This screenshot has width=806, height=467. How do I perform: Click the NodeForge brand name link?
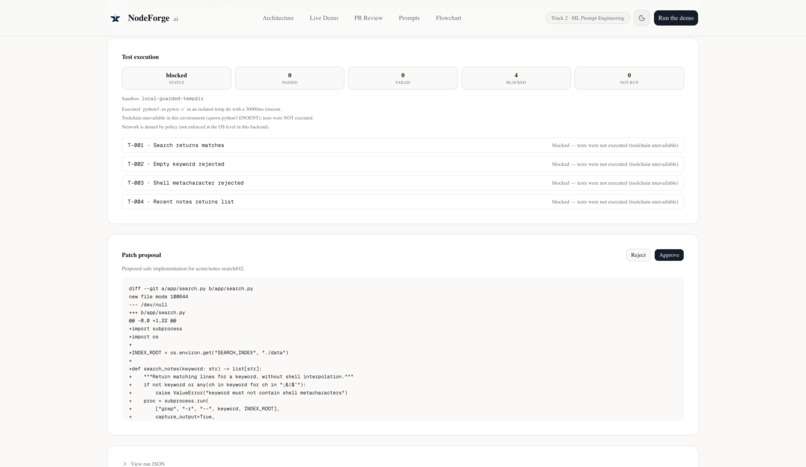[x=149, y=18]
